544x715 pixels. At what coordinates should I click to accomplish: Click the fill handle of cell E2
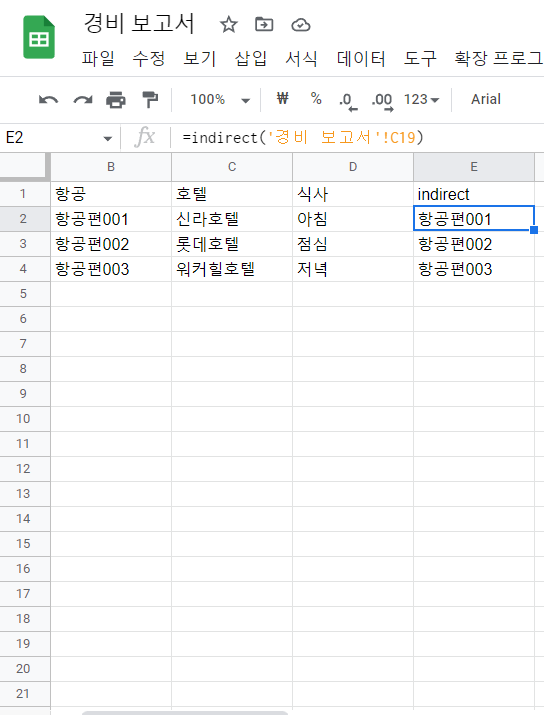click(534, 230)
